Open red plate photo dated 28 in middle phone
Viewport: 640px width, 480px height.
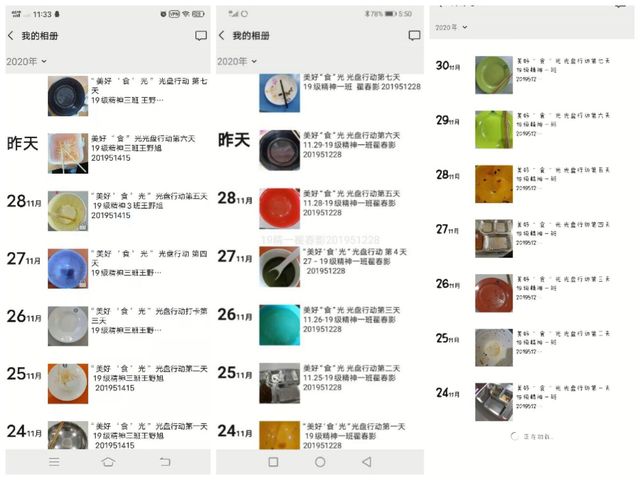point(279,204)
